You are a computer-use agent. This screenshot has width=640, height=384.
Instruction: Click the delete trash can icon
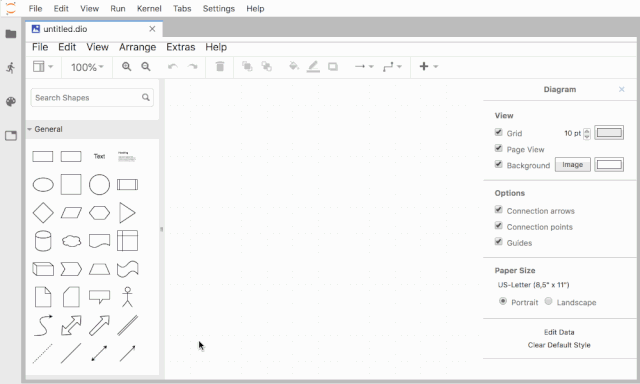[220, 67]
